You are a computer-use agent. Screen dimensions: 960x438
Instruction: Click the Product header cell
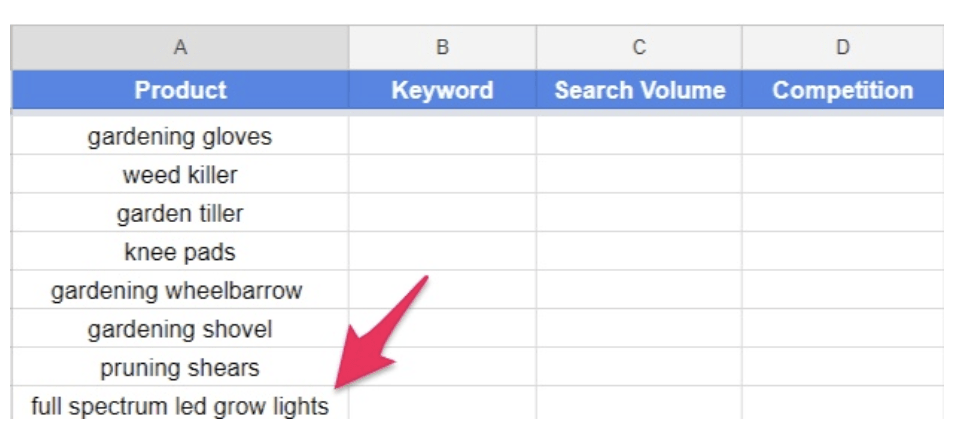(180, 90)
